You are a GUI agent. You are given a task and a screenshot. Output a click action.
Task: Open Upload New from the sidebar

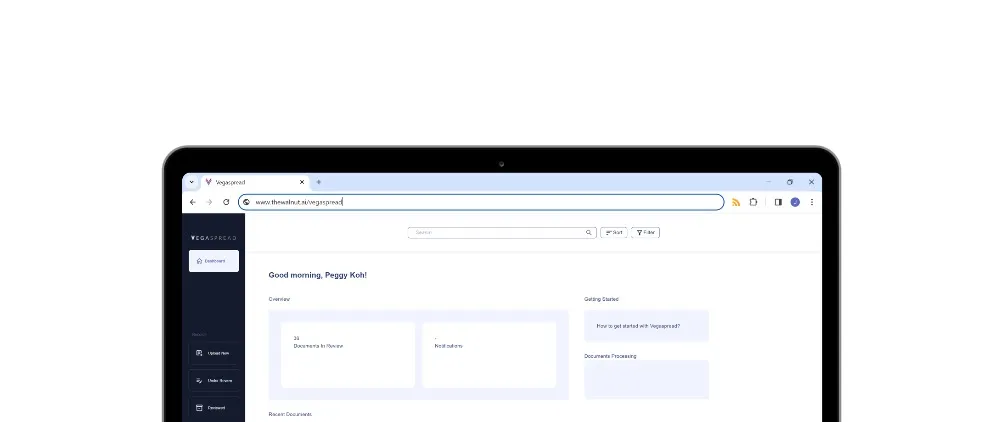click(214, 353)
